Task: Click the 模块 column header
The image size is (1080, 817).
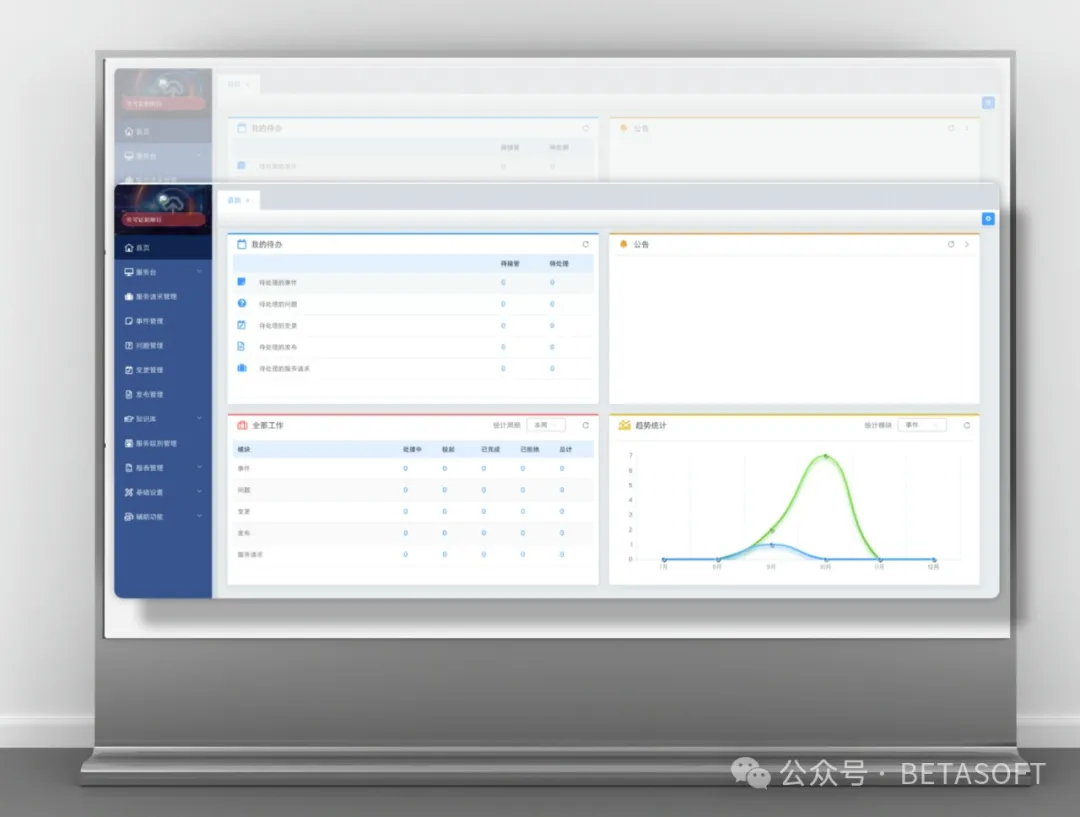Action: (244, 449)
